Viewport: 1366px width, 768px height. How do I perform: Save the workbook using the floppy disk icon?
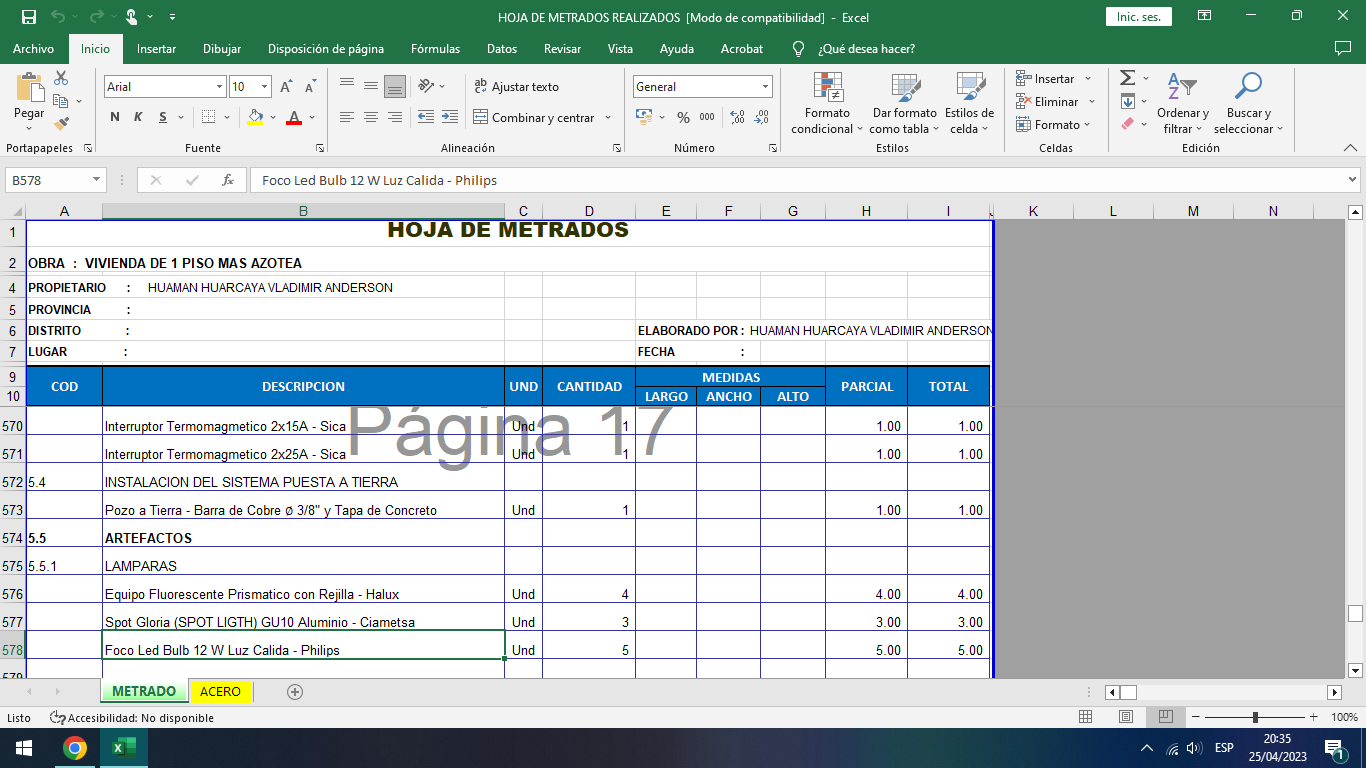(x=28, y=17)
